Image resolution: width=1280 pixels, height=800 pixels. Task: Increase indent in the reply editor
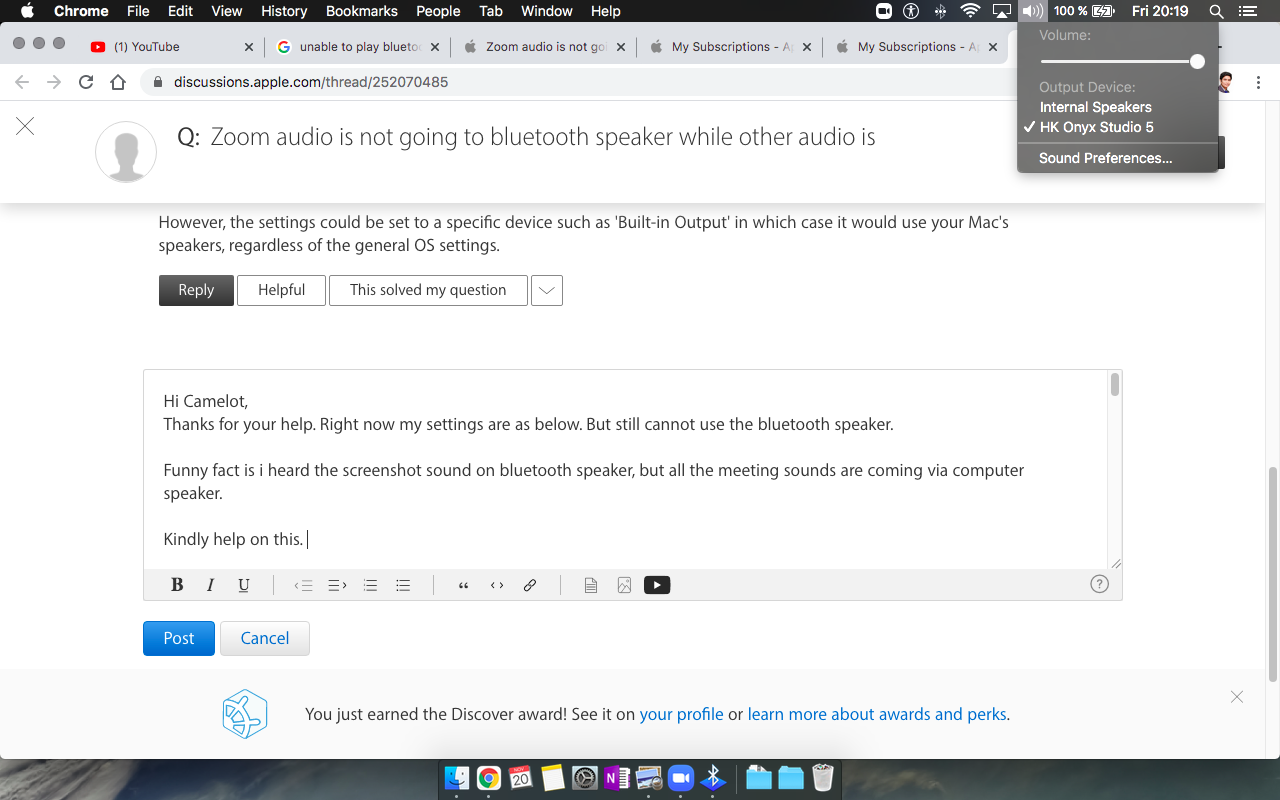(337, 585)
